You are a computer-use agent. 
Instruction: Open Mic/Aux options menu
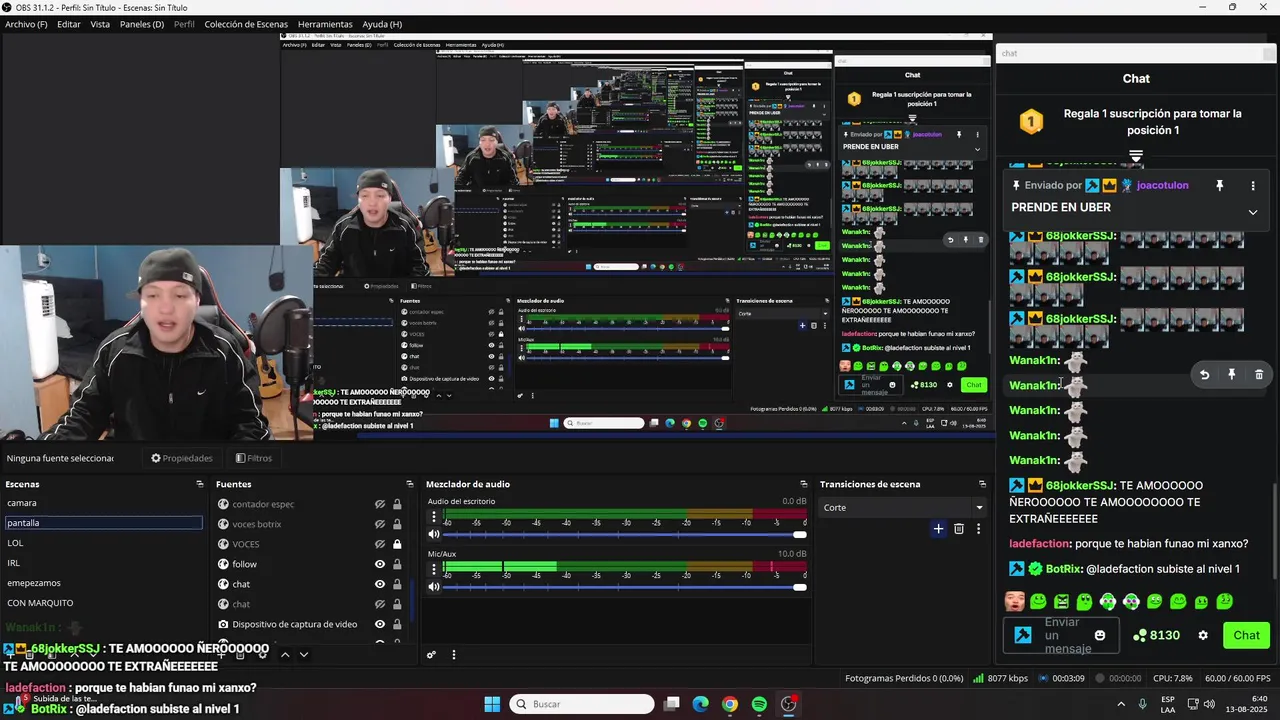coord(434,569)
